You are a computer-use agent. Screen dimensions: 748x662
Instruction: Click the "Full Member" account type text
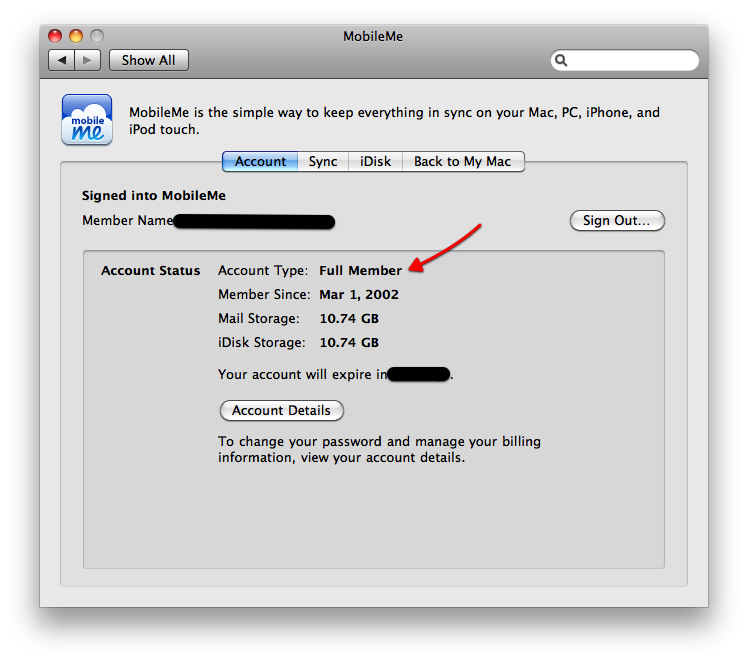(361, 270)
